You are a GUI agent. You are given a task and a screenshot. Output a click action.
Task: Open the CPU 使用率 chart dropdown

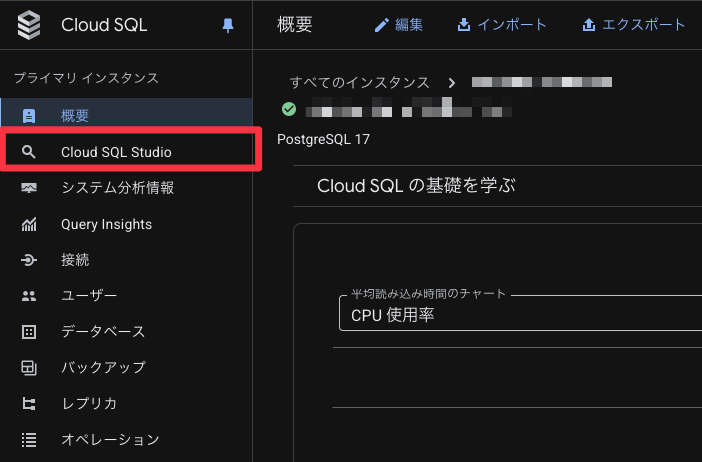pos(518,315)
